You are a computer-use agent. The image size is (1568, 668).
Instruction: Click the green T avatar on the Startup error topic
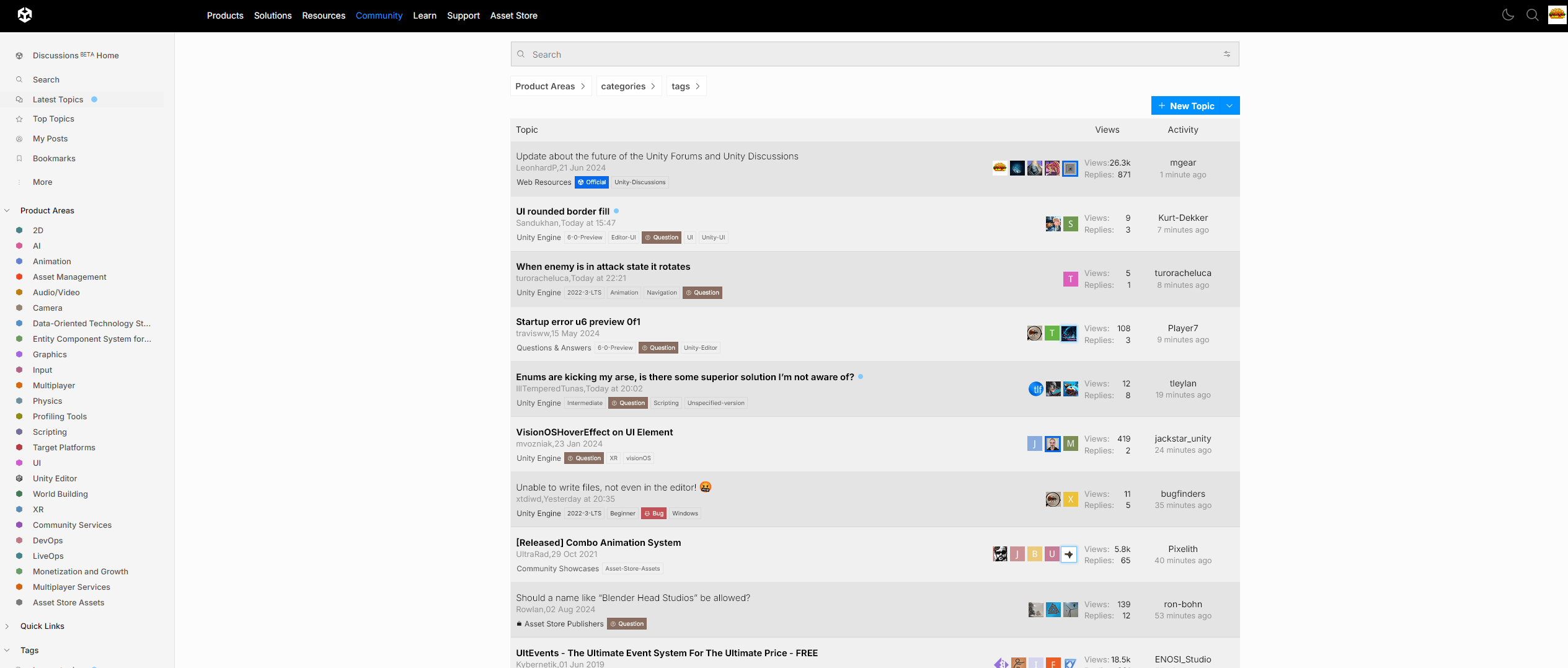pyautogui.click(x=1052, y=334)
